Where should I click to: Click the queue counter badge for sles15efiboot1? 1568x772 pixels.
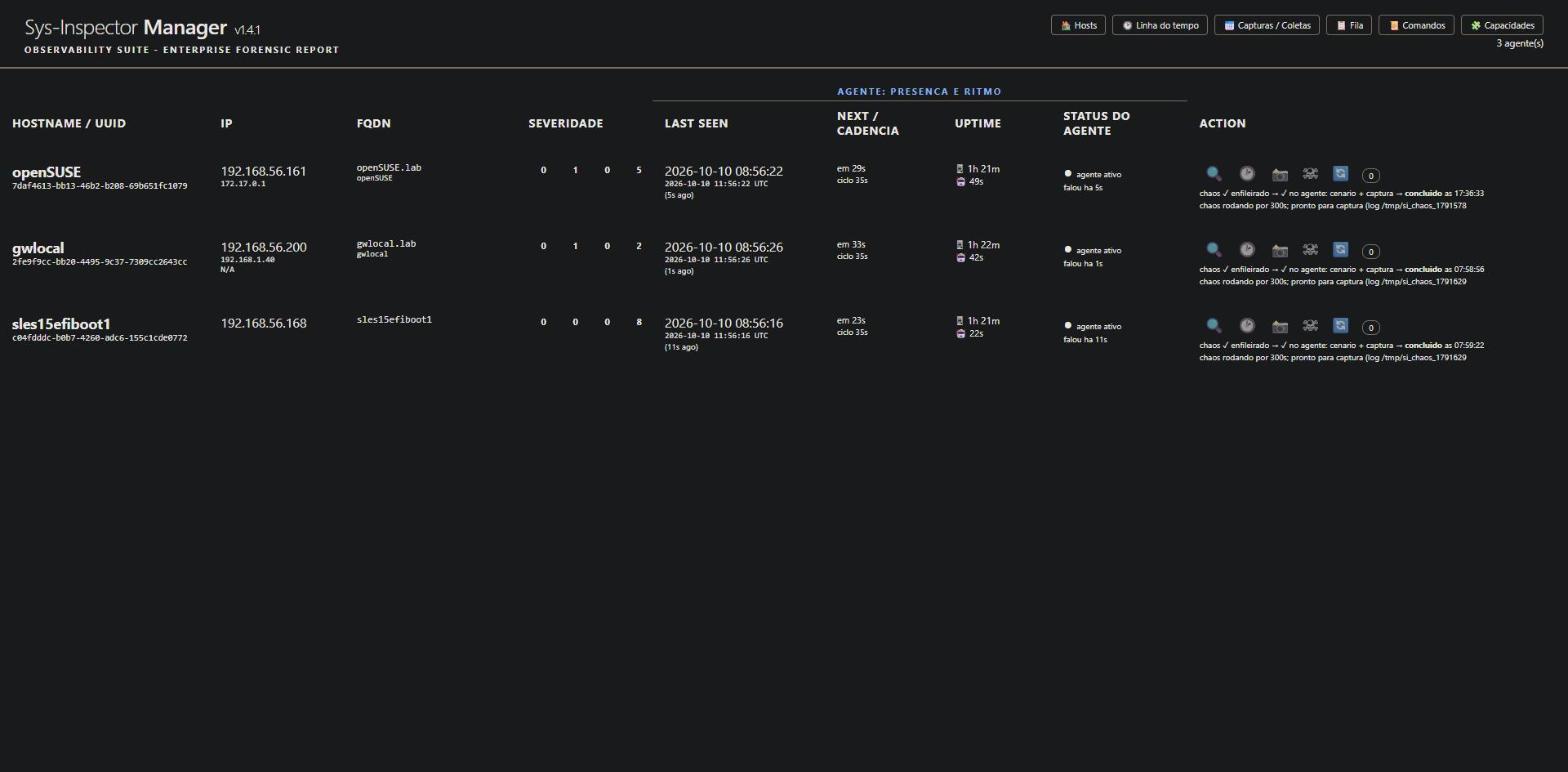pyautogui.click(x=1371, y=327)
